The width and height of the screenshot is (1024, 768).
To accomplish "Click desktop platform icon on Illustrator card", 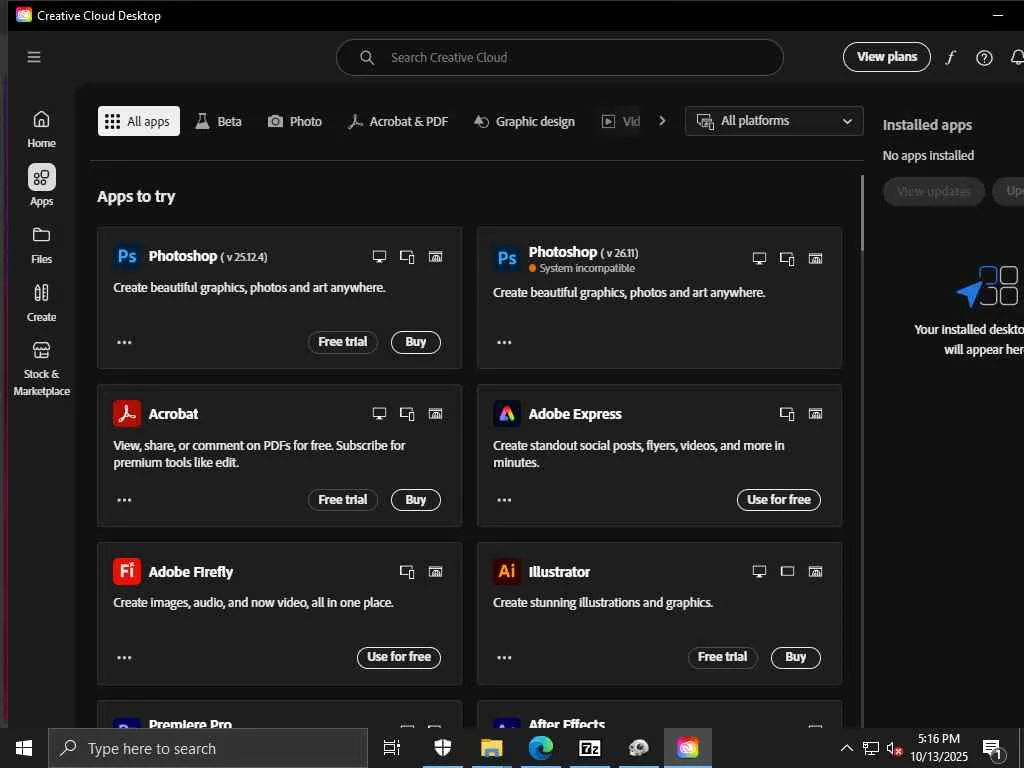I will (x=760, y=571).
